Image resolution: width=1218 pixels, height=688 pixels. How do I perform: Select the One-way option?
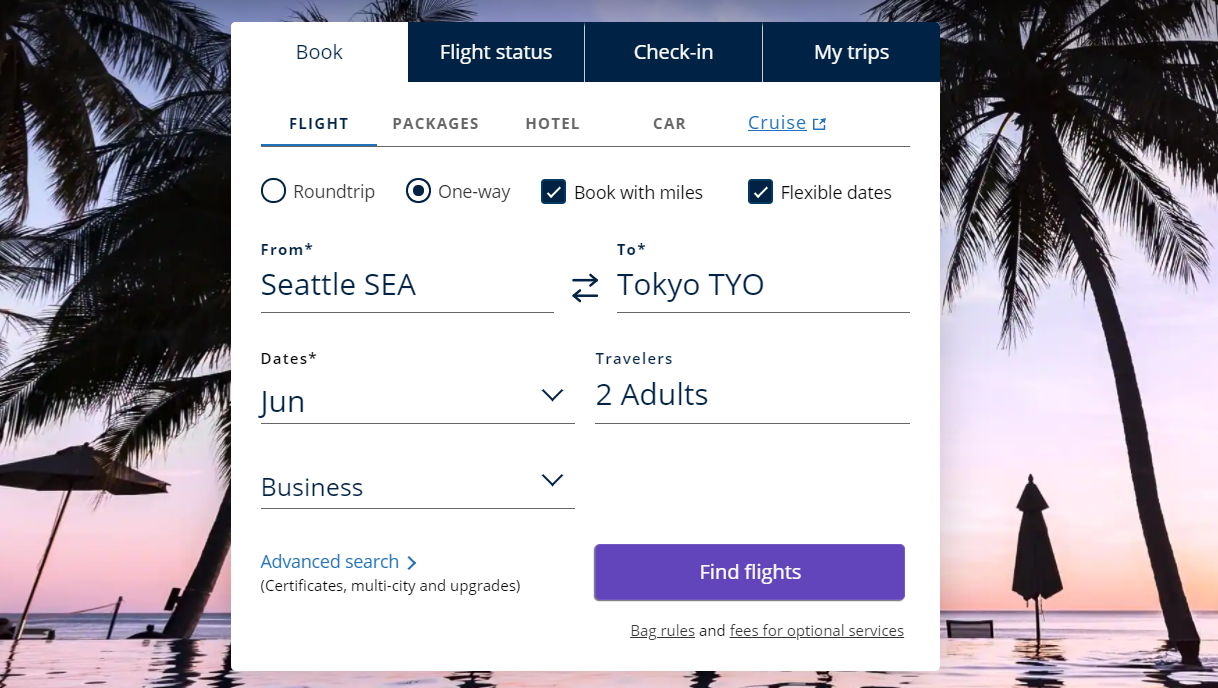pyautogui.click(x=418, y=190)
